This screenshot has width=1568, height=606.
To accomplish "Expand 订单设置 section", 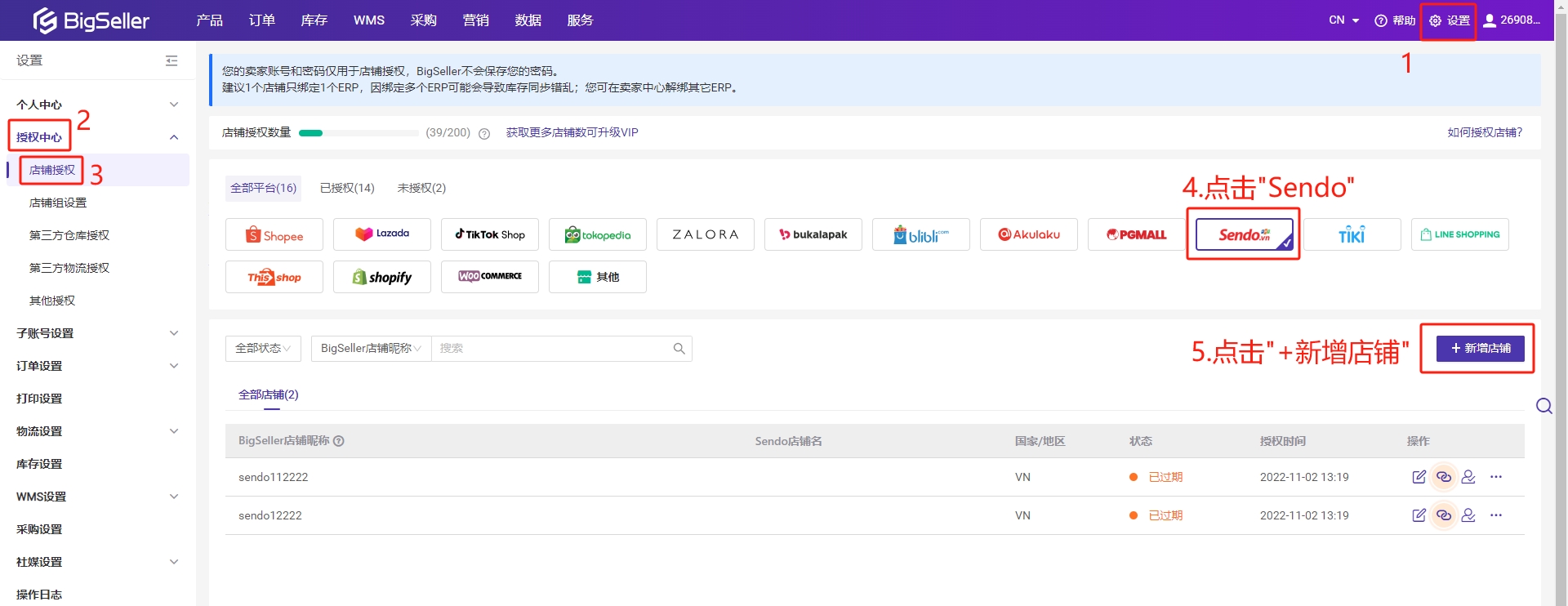I will coord(174,366).
